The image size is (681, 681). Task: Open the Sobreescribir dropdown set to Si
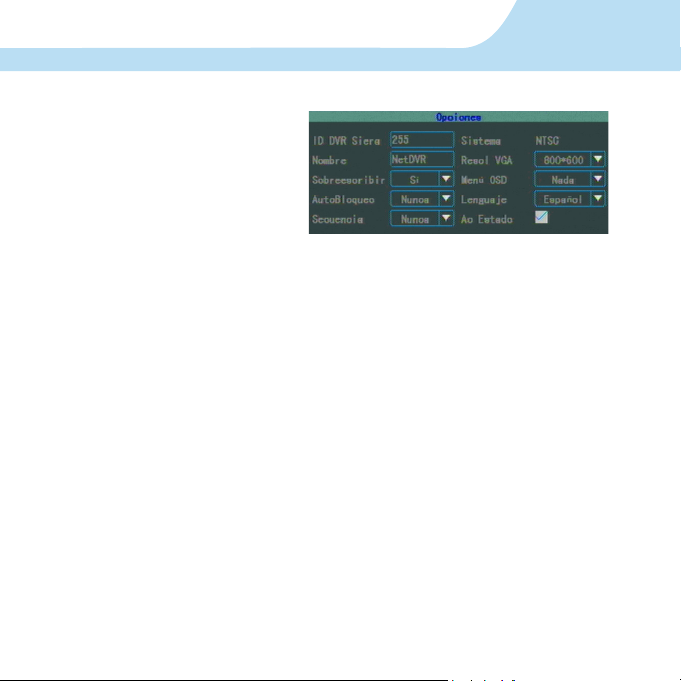coord(422,179)
